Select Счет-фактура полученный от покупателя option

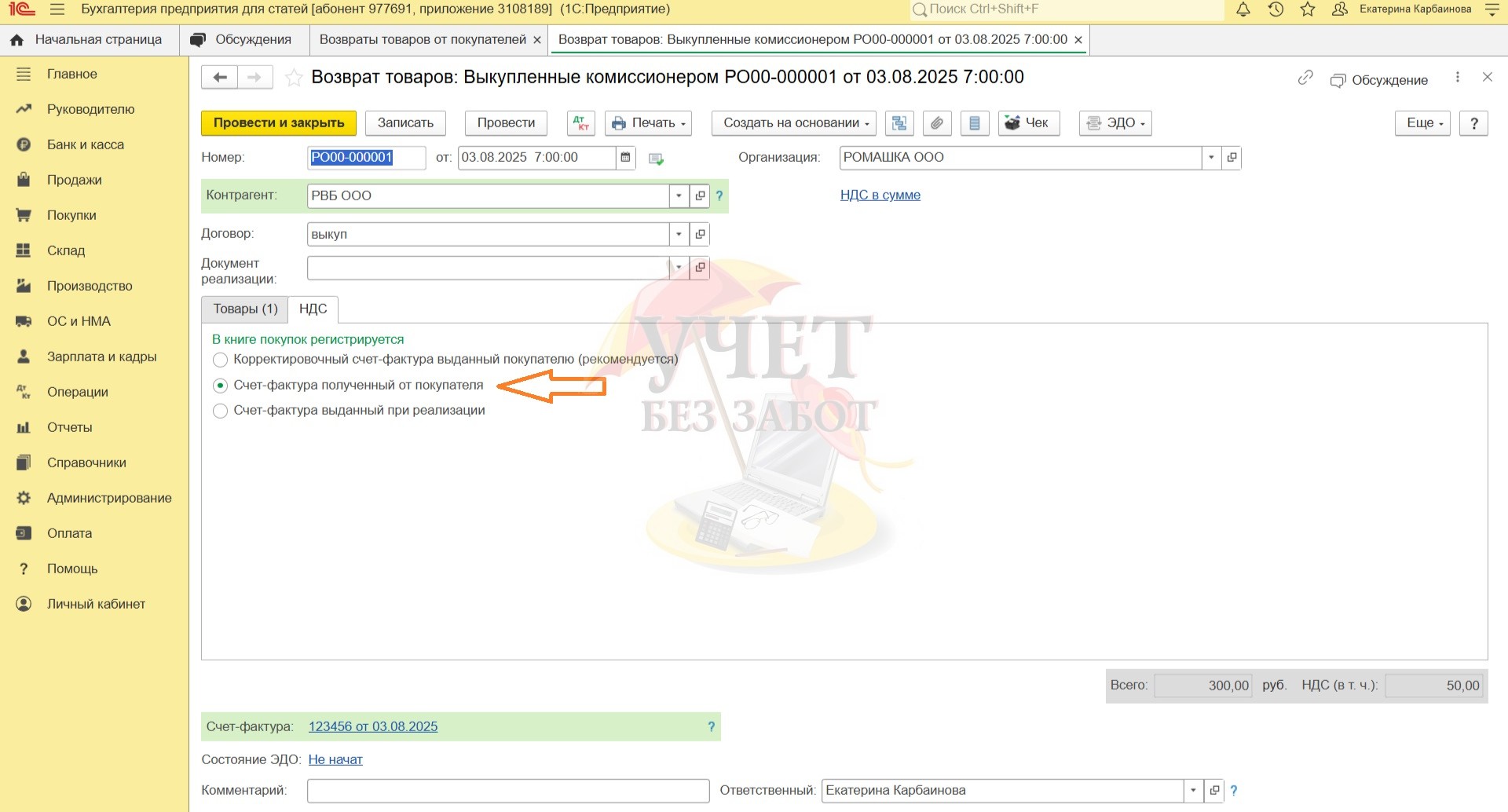(x=221, y=386)
